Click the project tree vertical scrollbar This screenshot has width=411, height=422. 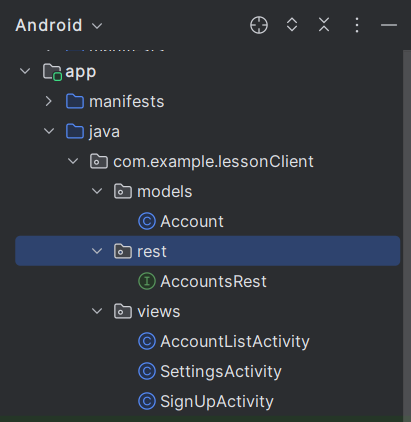407,233
